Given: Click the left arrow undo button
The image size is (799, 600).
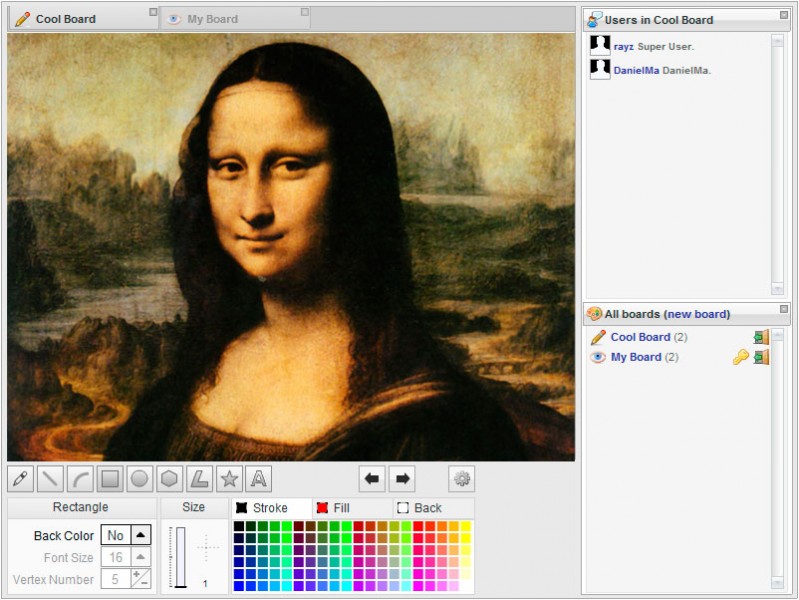Looking at the screenshot, I should (372, 479).
